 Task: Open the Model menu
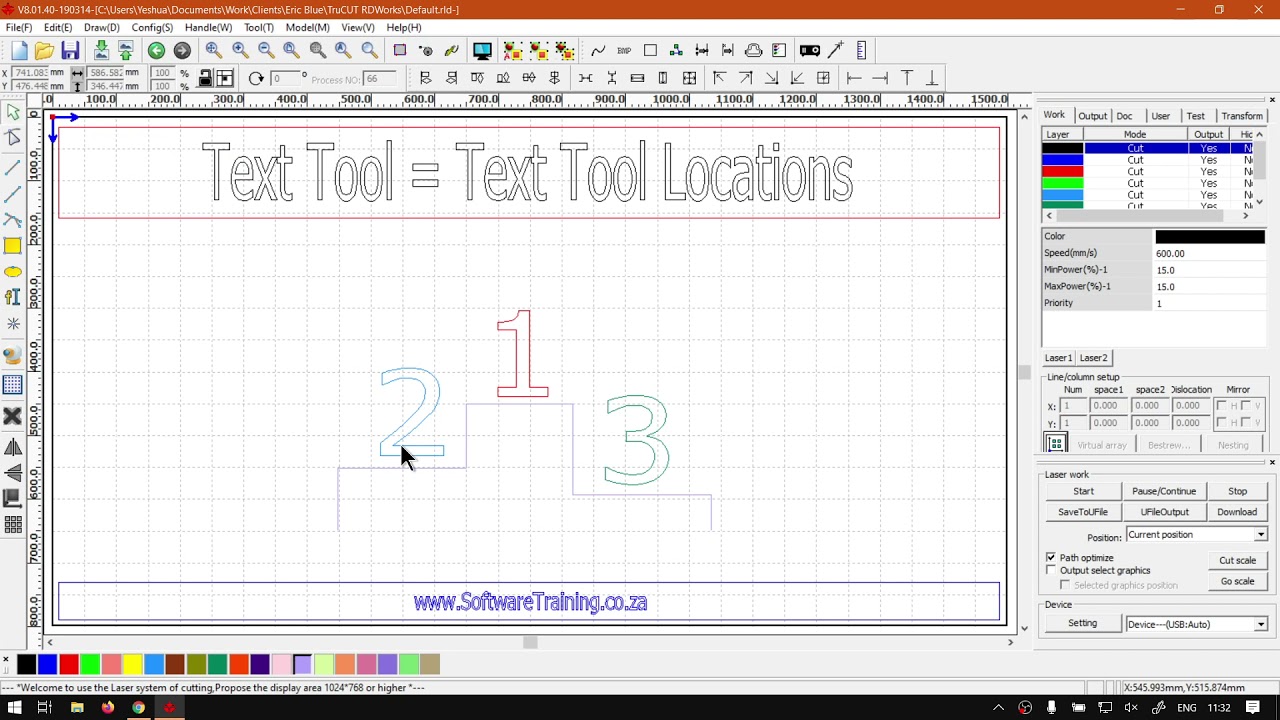pos(307,27)
